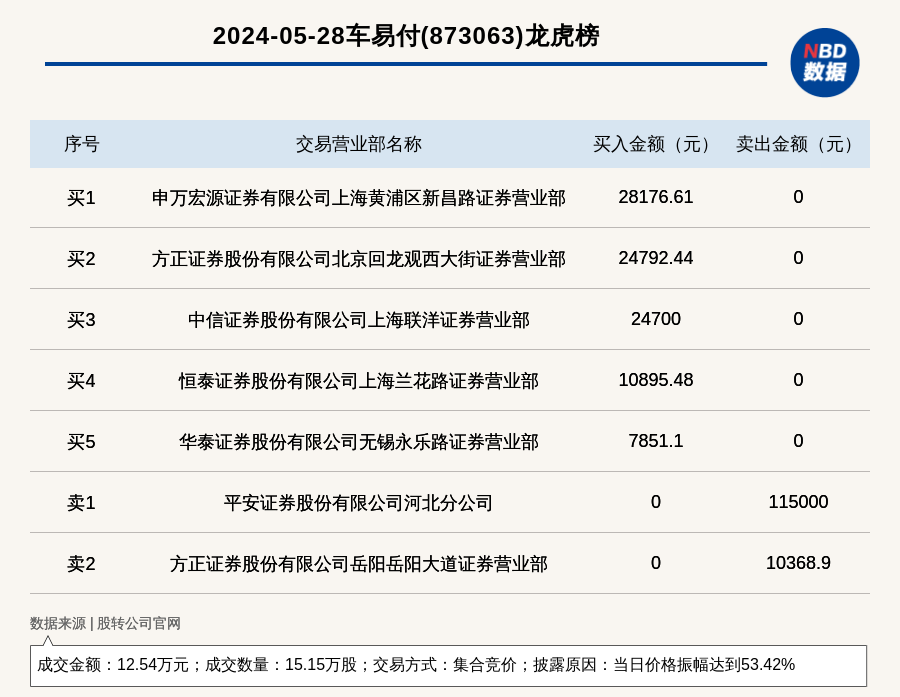Click the 当日价格振幅达到53.42% disclosure text
The width and height of the screenshot is (900, 697).
point(704,665)
